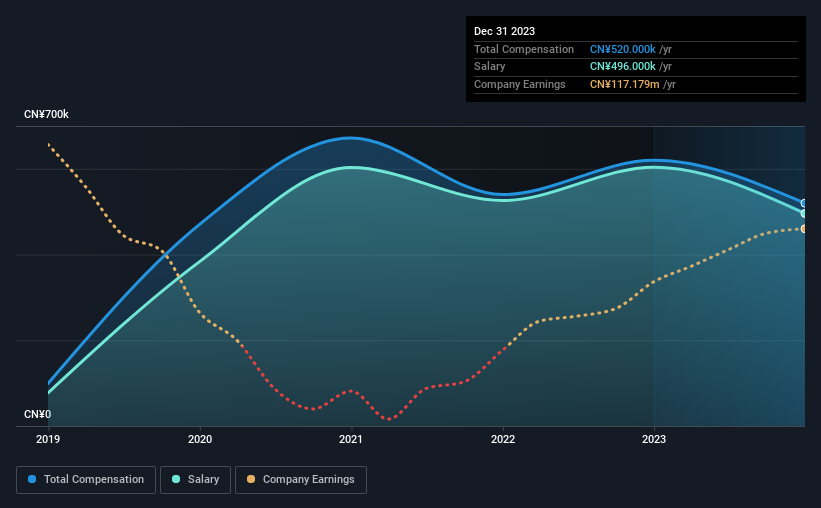
Task: Toggle the Salary legend button
Action: 195,480
